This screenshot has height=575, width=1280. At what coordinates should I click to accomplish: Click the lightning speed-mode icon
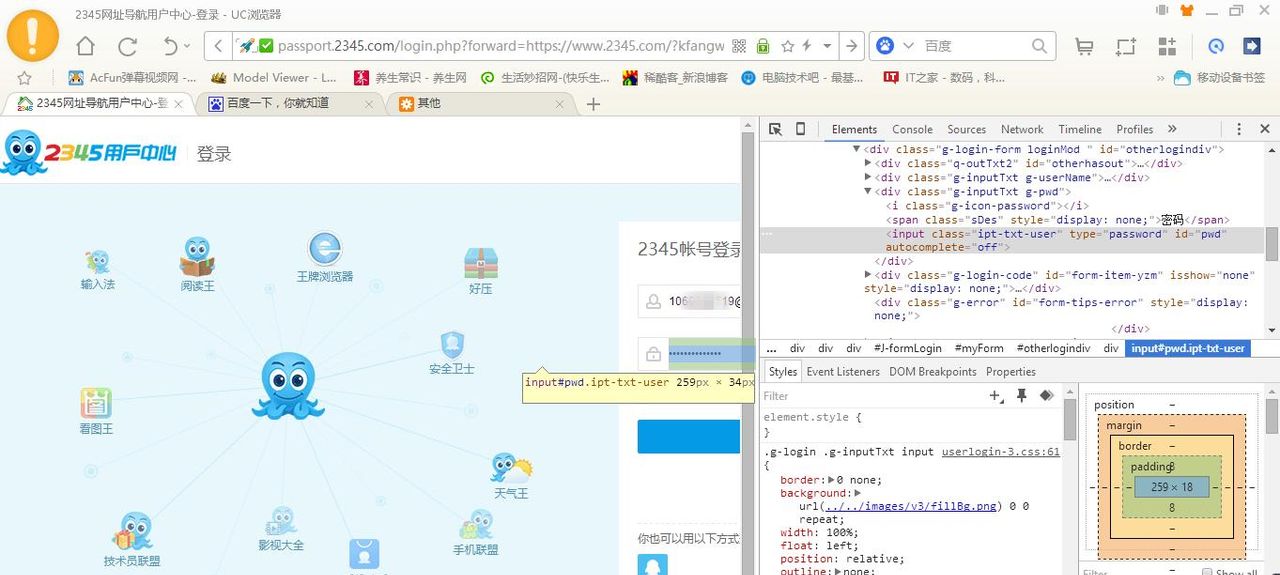coord(806,46)
